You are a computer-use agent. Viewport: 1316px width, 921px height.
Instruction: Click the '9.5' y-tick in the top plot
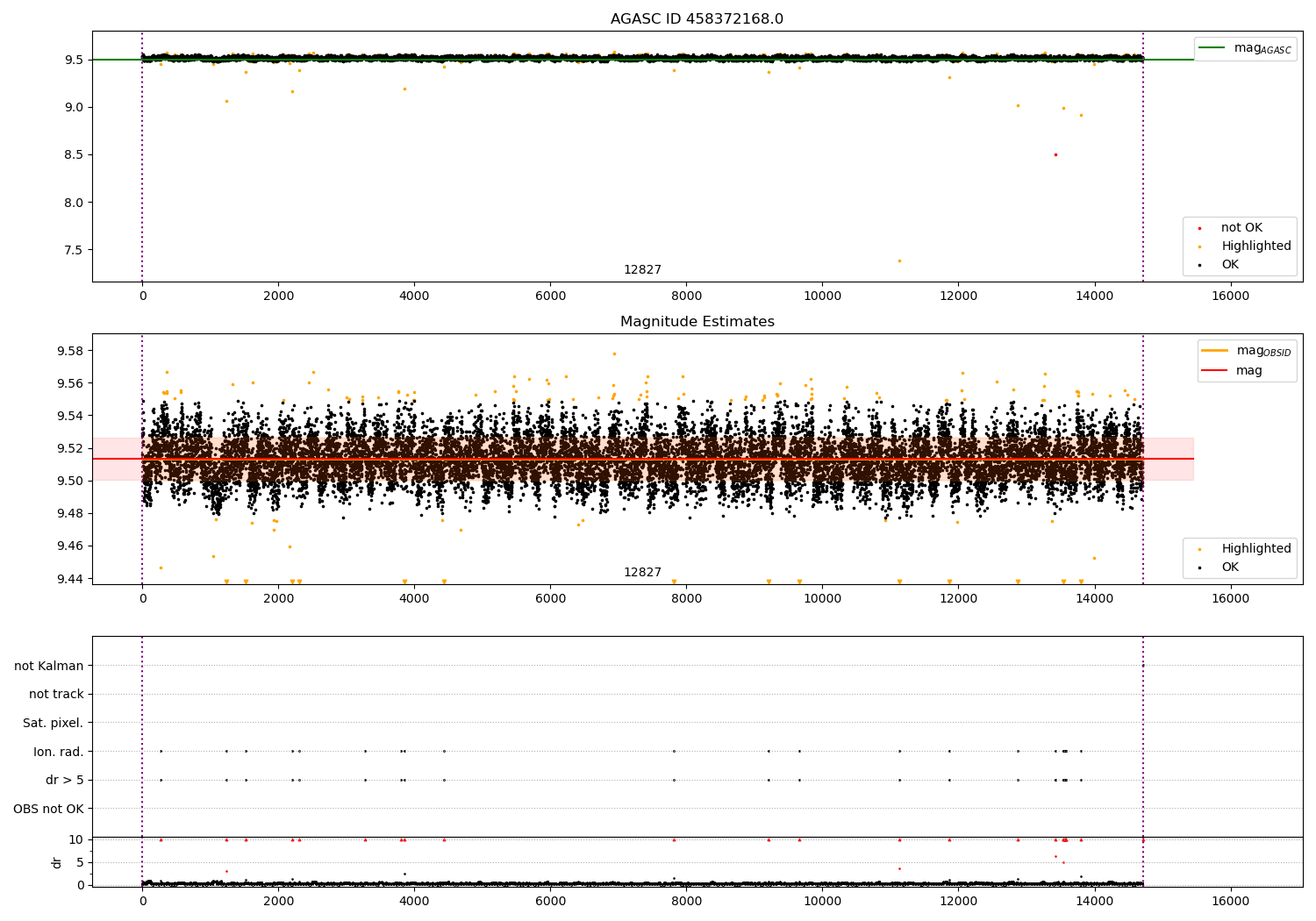coord(74,60)
